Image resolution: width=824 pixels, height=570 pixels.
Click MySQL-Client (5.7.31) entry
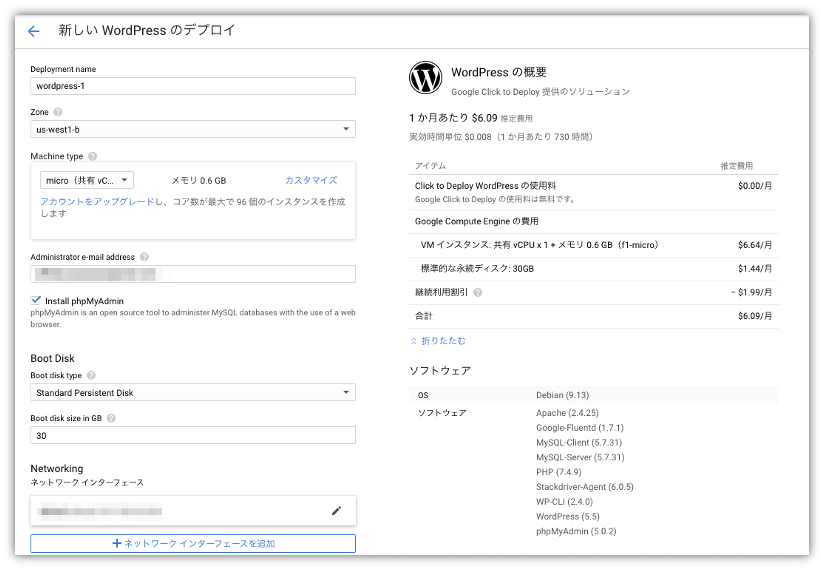(579, 442)
